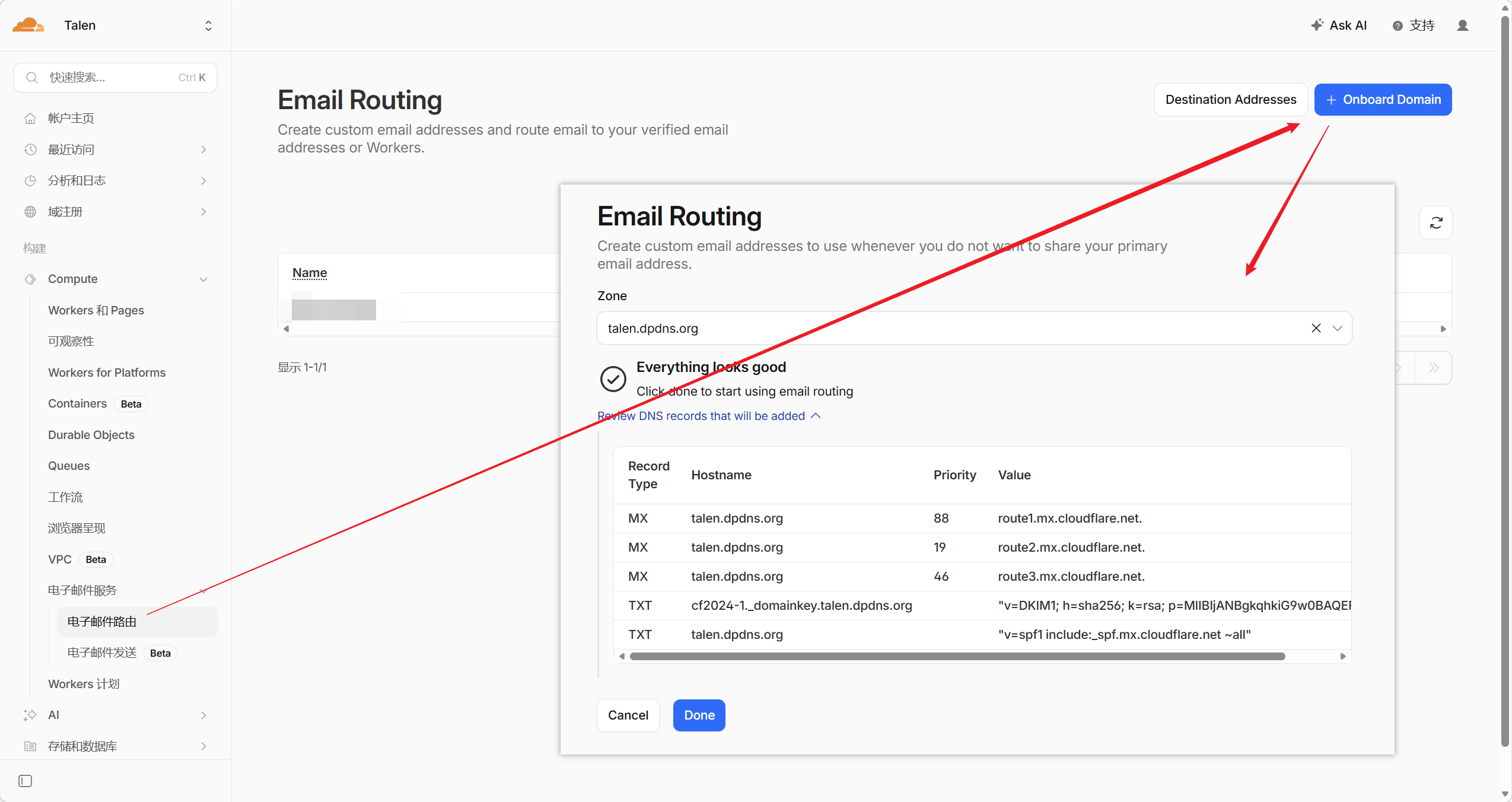Click the Cloudflare logo icon
Screen dimensions: 1512x802
coord(28,25)
